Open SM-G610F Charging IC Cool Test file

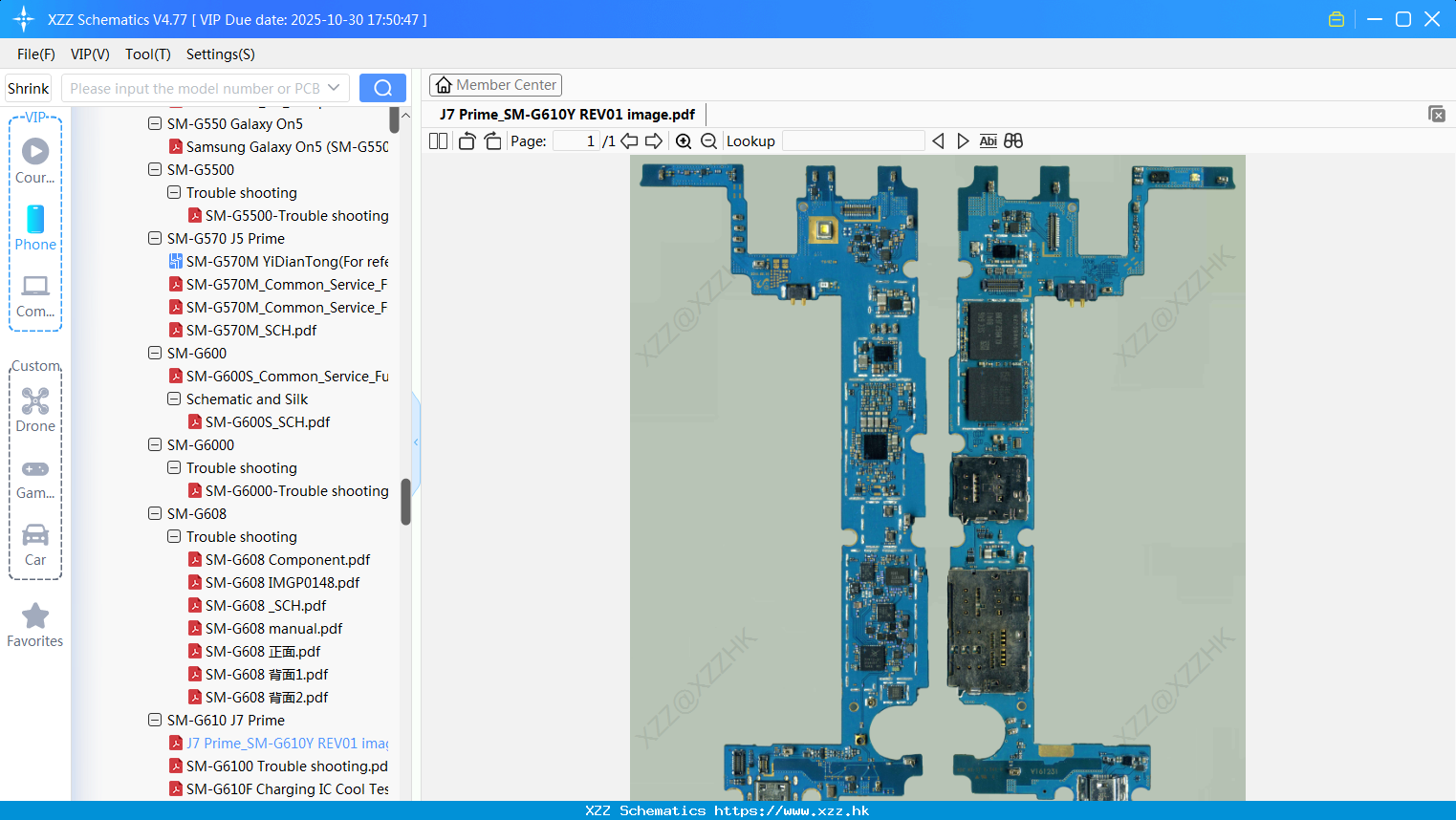pos(278,788)
